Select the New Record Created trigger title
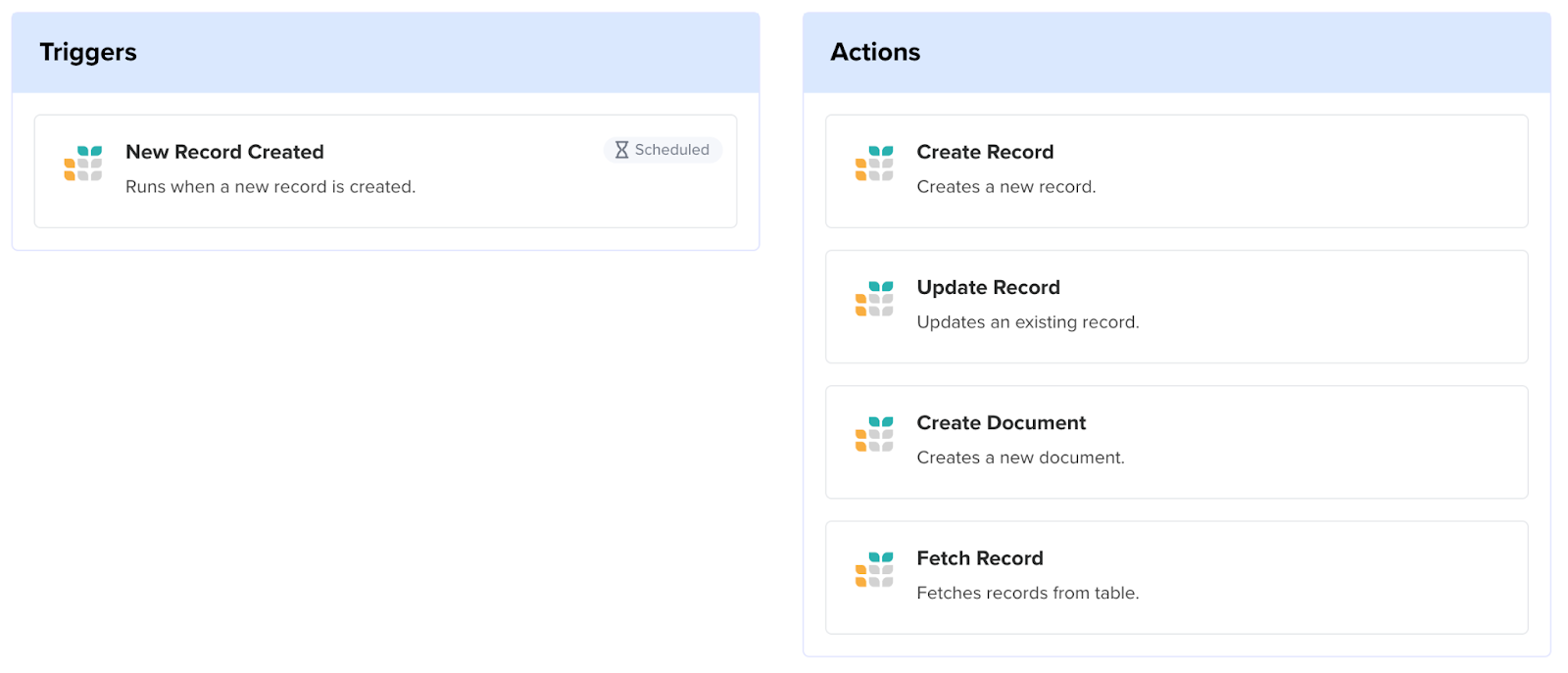1568x673 pixels. (x=224, y=152)
